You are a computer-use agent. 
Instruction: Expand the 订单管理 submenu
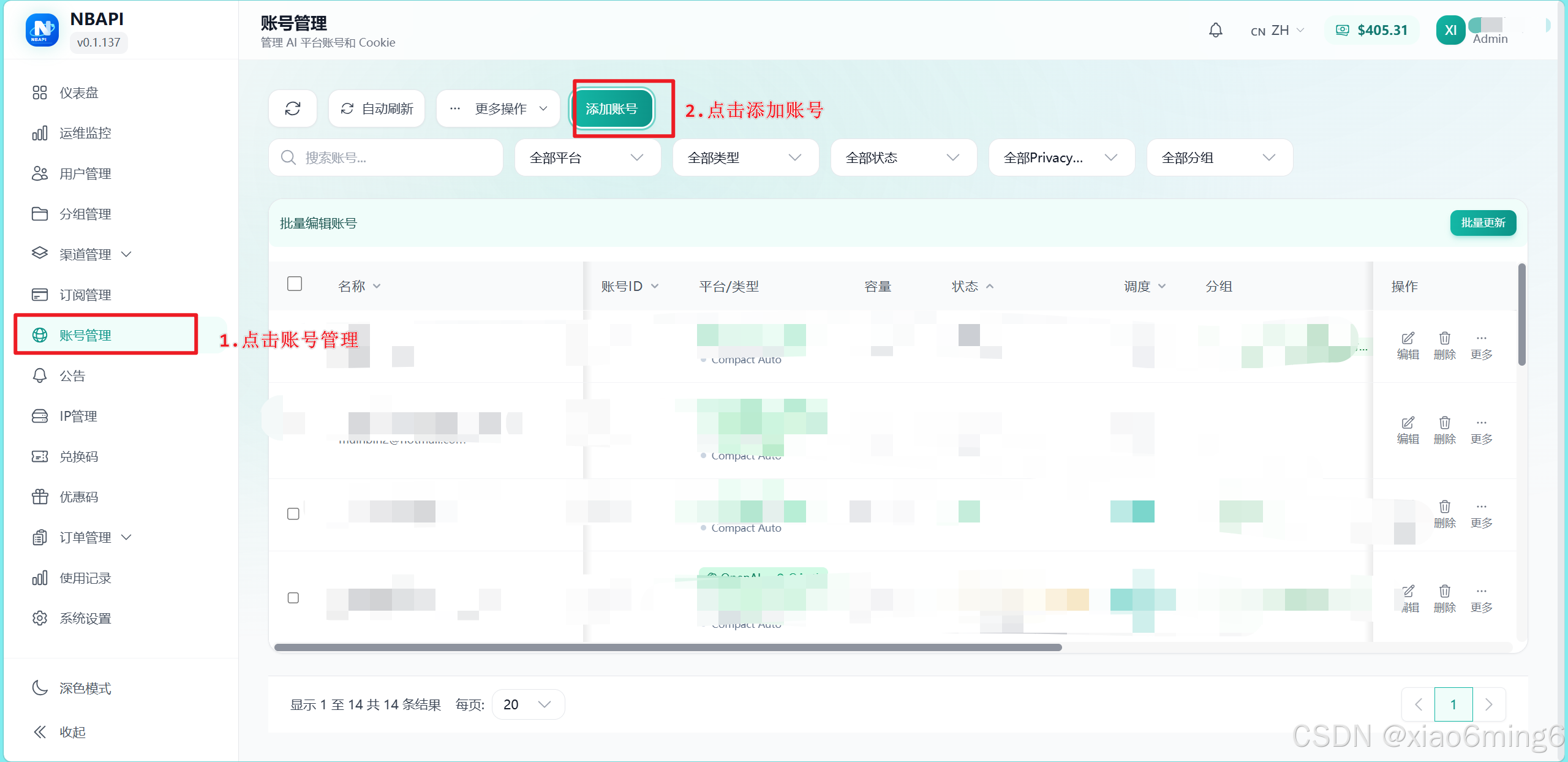click(82, 537)
